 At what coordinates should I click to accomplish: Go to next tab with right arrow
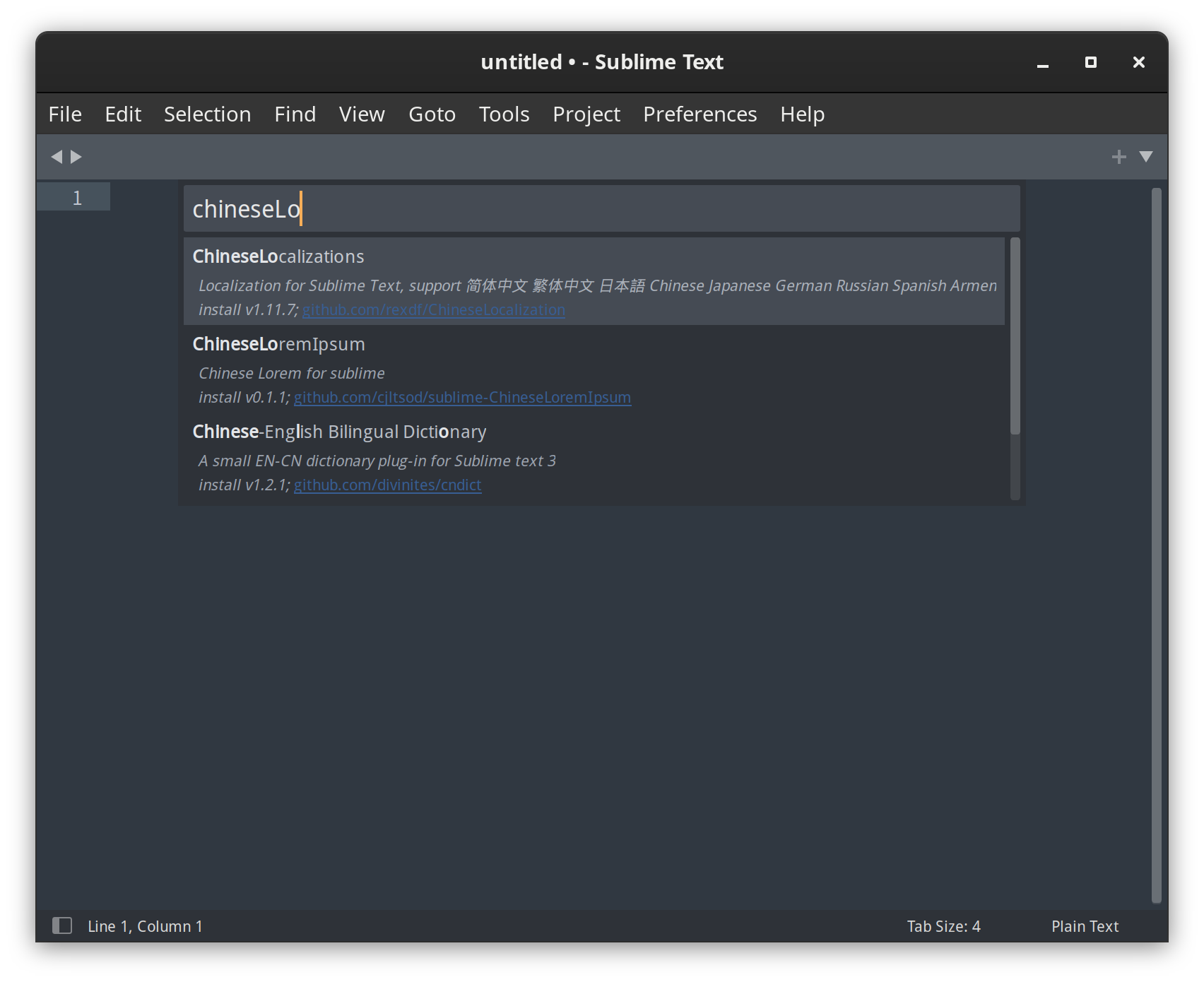tap(76, 156)
